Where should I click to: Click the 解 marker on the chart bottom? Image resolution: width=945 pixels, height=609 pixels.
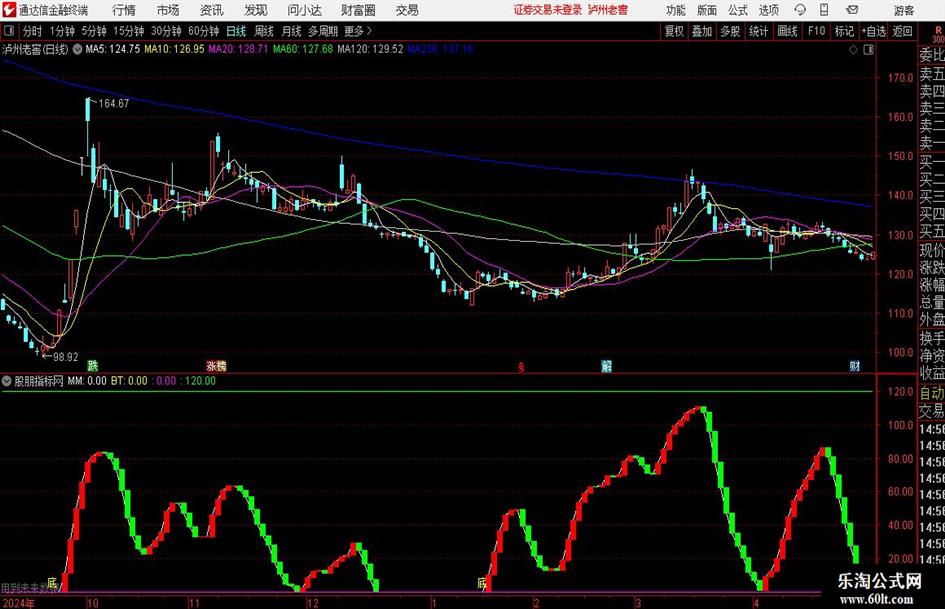pos(606,366)
